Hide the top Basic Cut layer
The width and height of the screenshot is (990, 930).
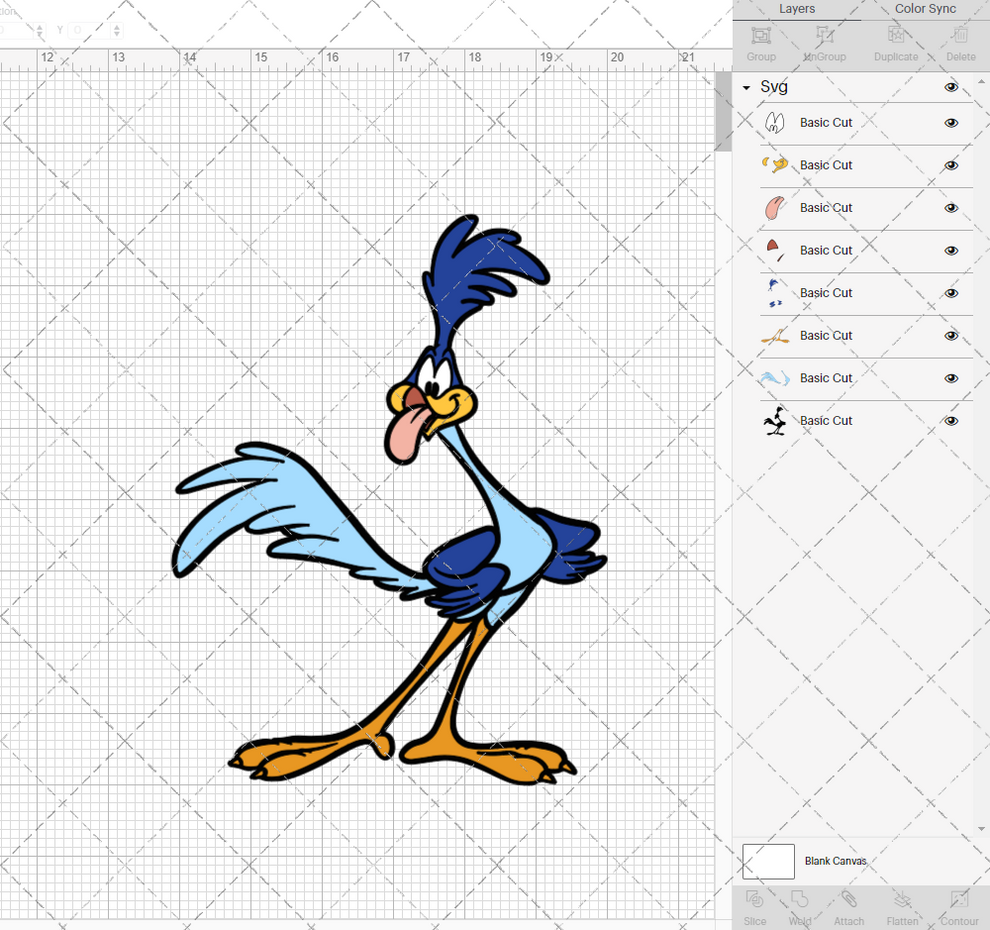951,122
